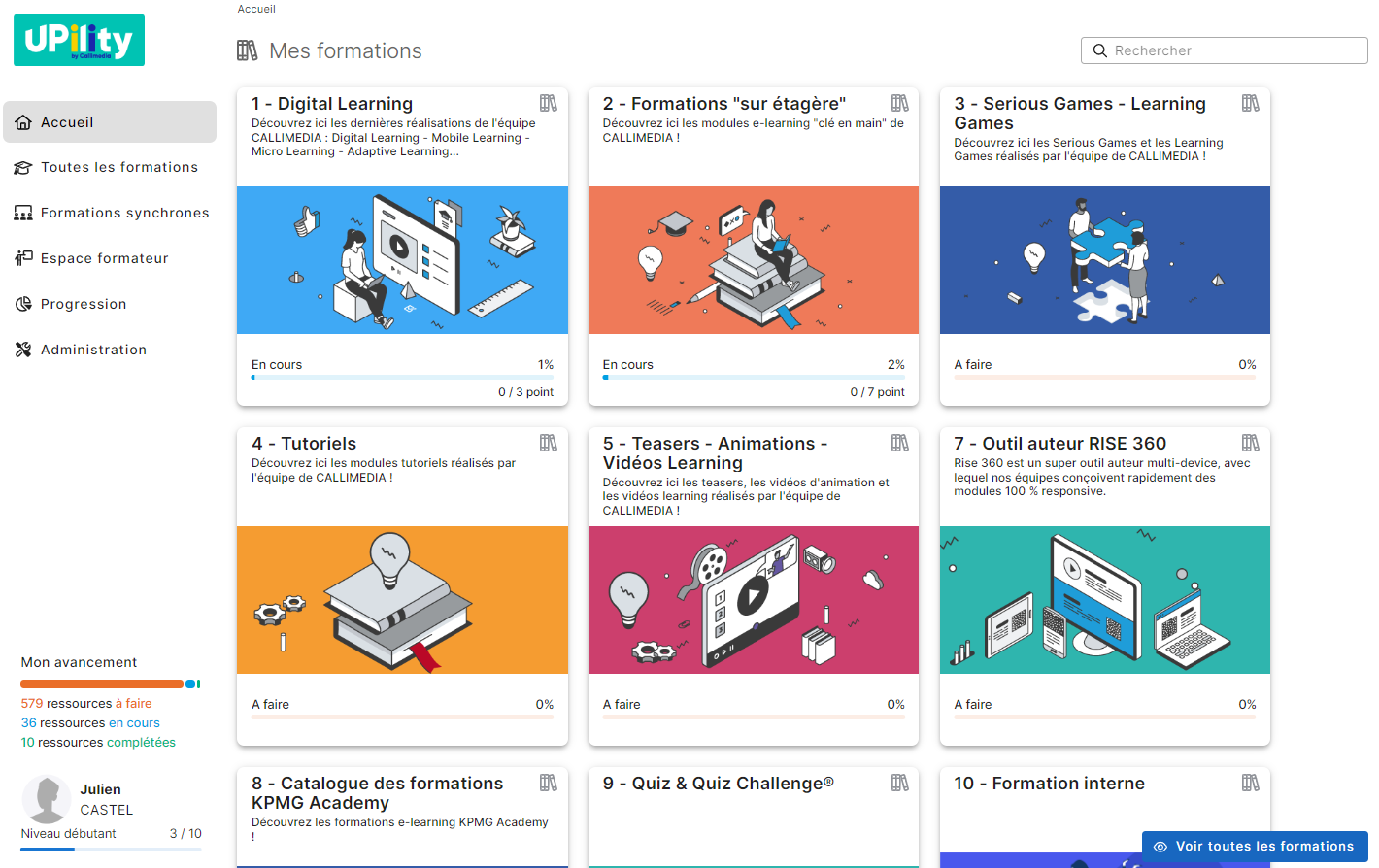Click the "Mon avancement" heading
Image resolution: width=1379 pixels, height=868 pixels.
click(80, 663)
